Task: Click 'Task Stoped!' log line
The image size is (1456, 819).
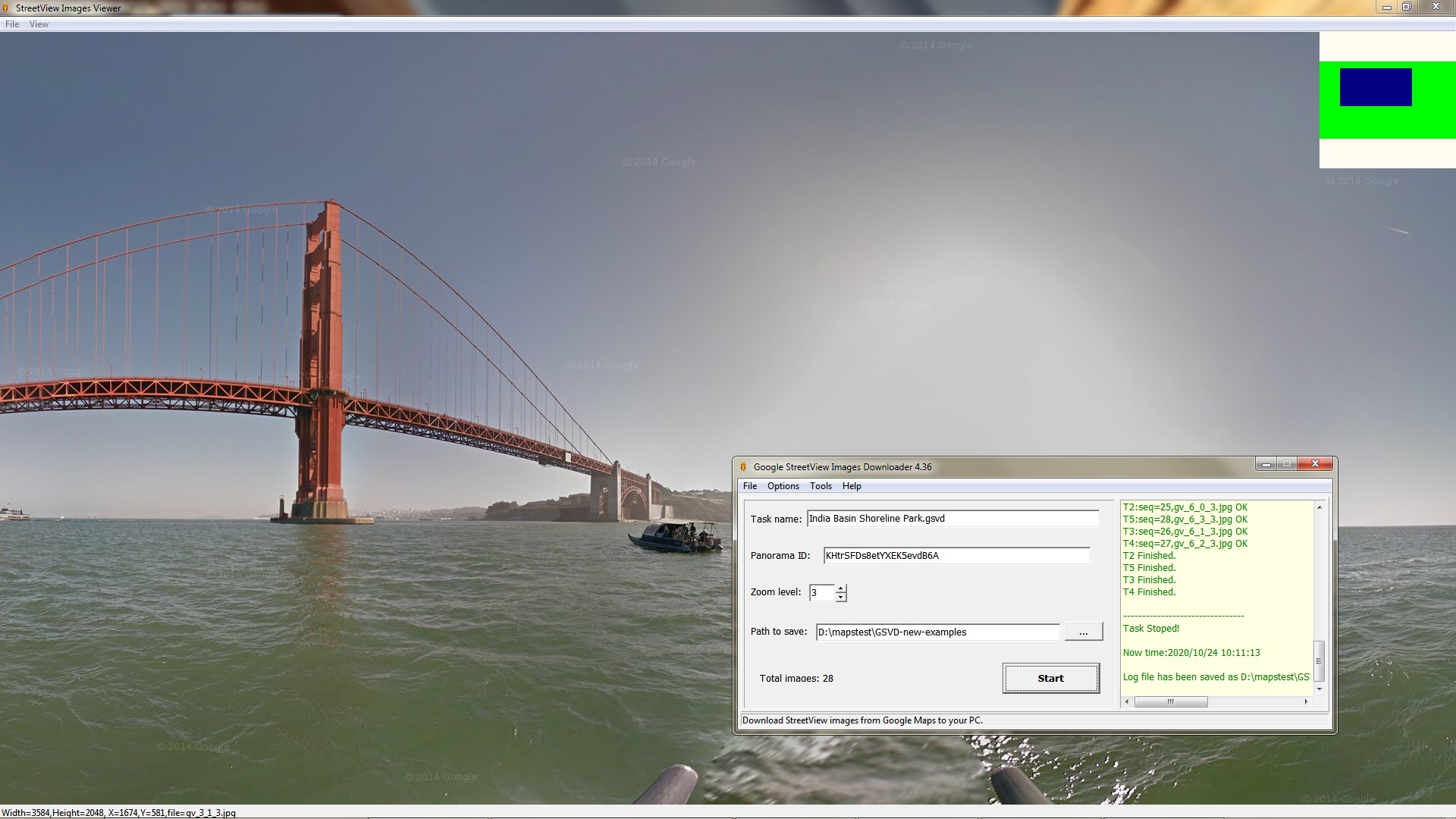Action: 1150,629
